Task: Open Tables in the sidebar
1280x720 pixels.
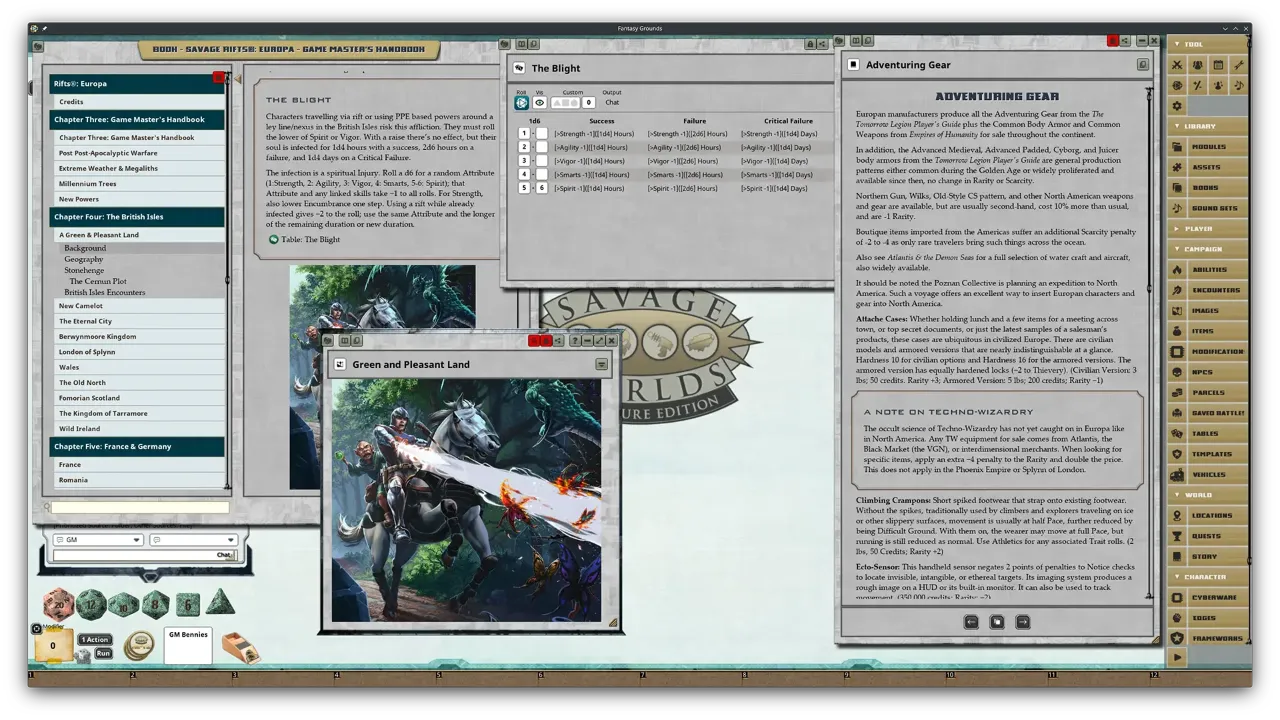Action: coord(1207,434)
